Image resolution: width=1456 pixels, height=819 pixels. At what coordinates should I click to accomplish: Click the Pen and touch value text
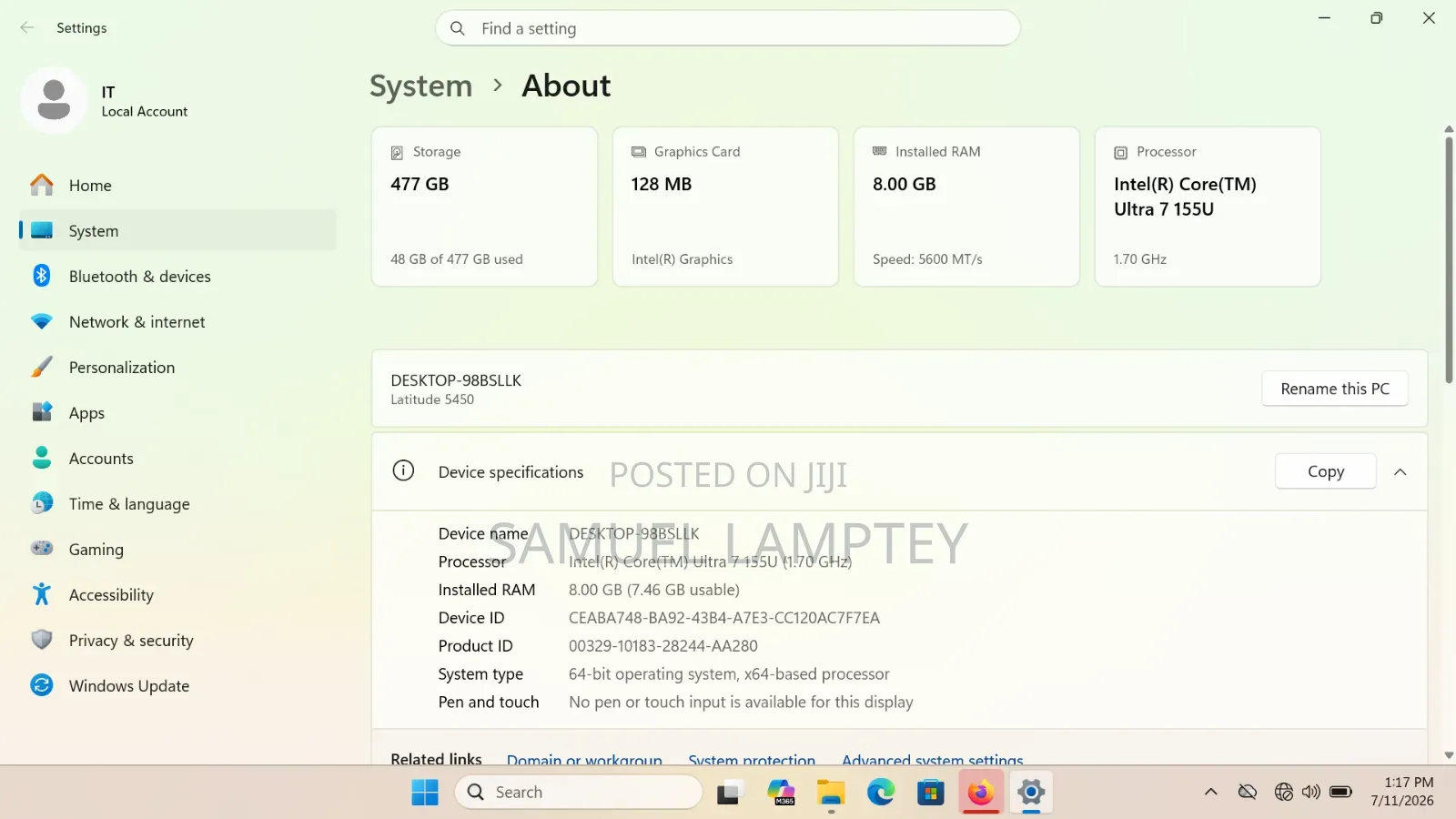coord(741,703)
